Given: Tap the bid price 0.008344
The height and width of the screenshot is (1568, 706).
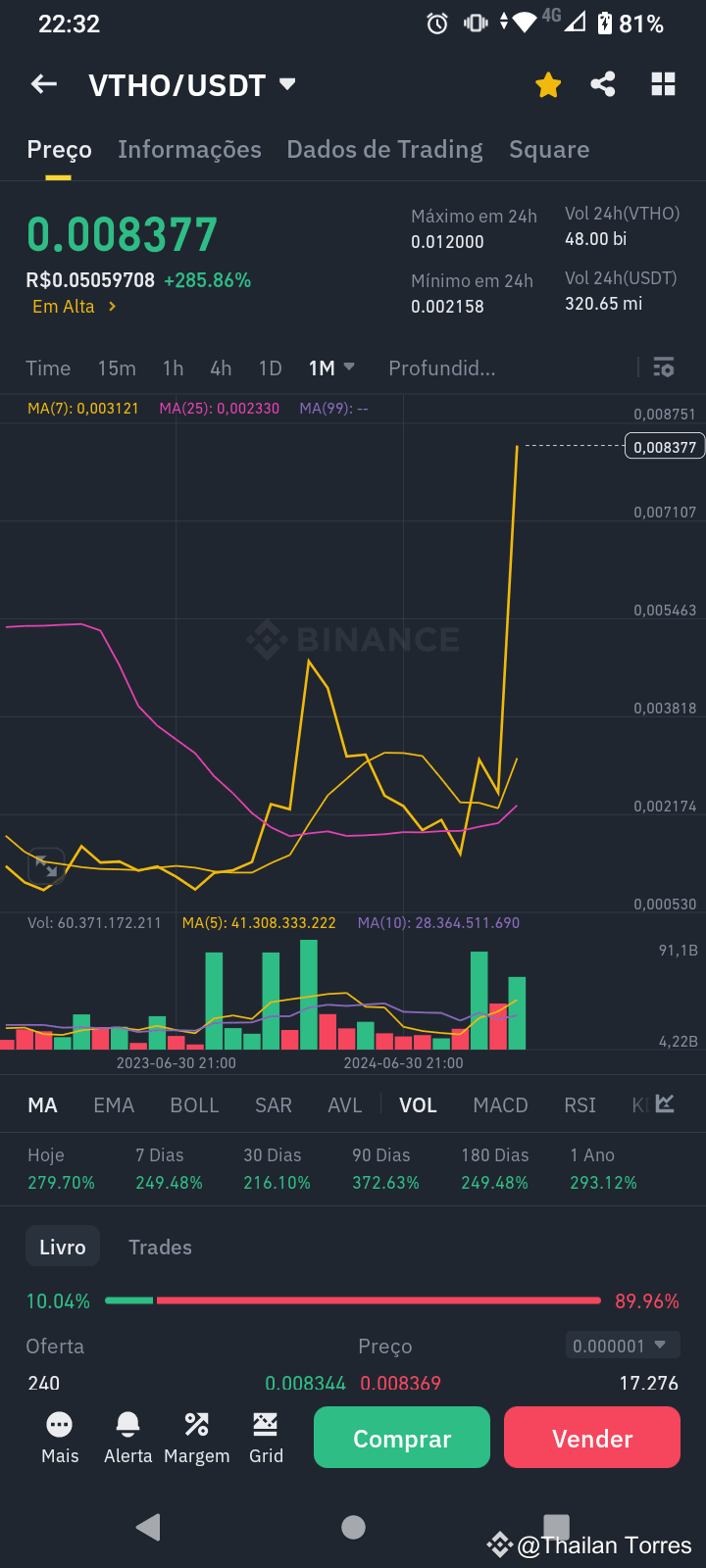Looking at the screenshot, I should click(305, 1383).
